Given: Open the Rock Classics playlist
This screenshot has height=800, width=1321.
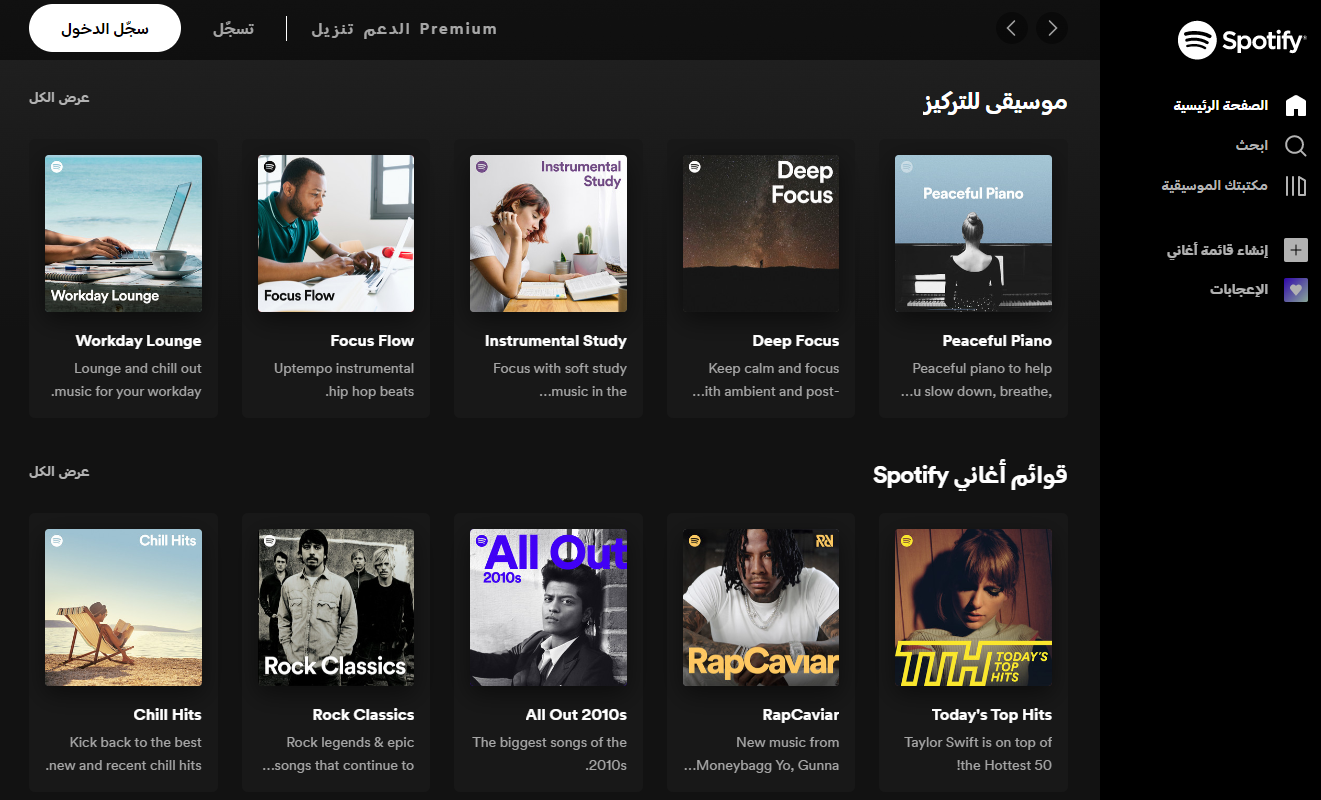Looking at the screenshot, I should coord(335,607).
